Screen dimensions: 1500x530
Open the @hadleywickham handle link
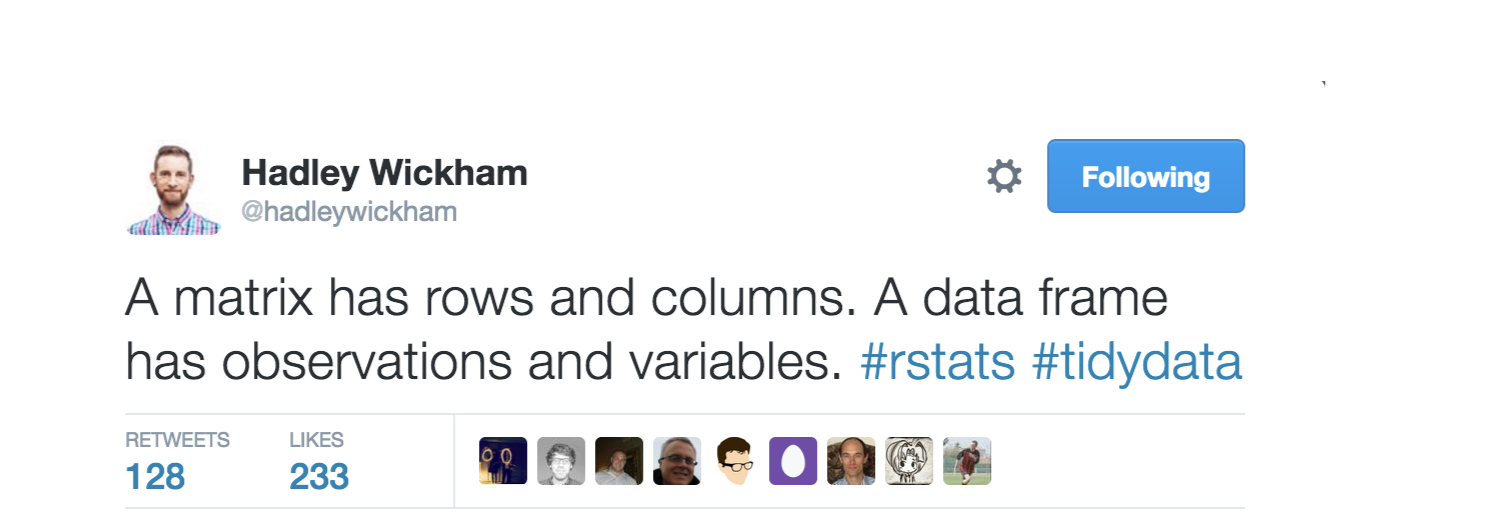(x=349, y=212)
